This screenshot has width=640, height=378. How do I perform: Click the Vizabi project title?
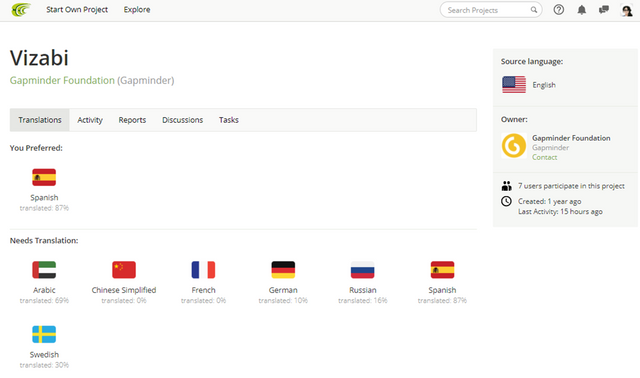[x=39, y=58]
